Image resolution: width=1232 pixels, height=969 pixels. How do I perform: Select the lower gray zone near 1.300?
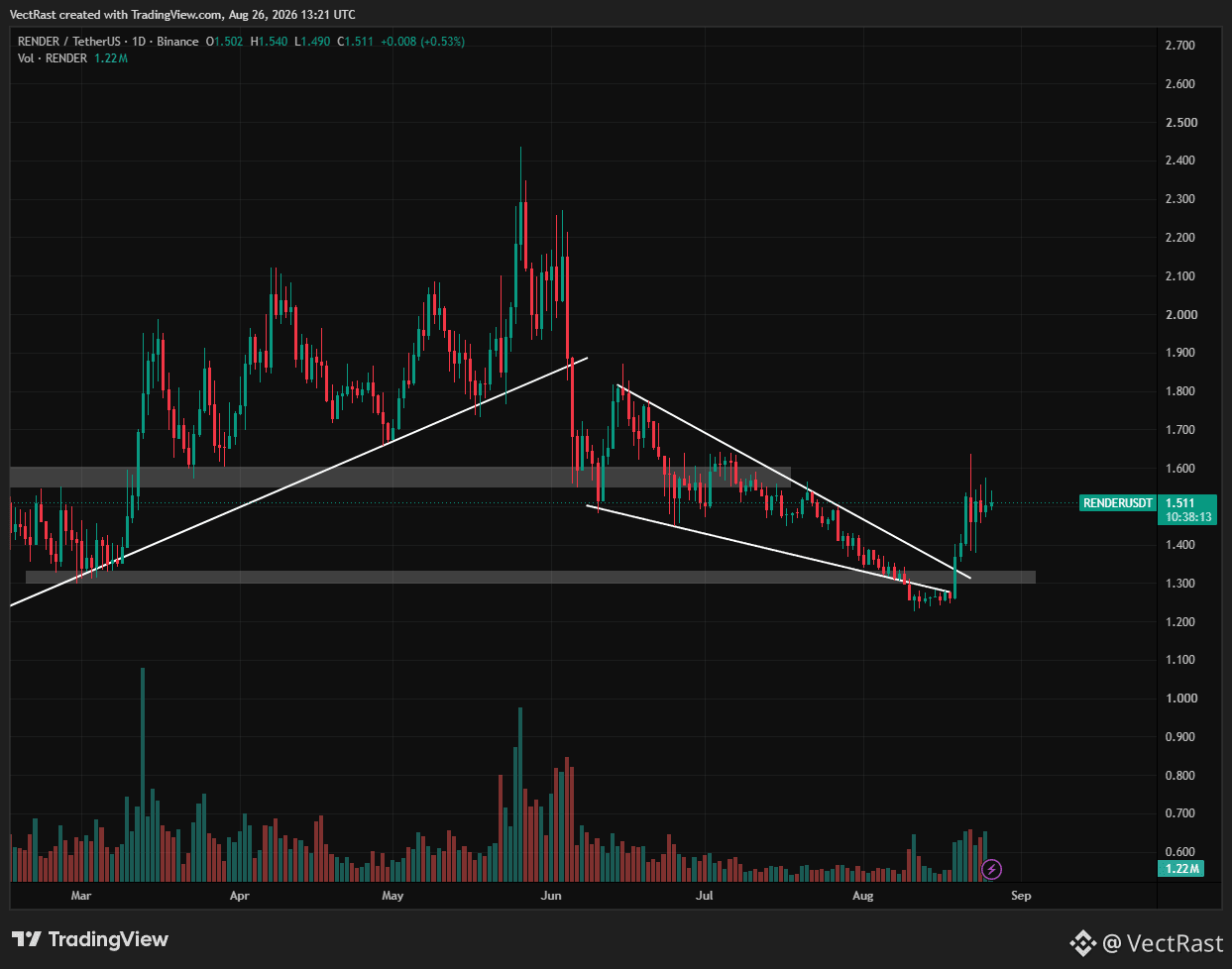530,577
